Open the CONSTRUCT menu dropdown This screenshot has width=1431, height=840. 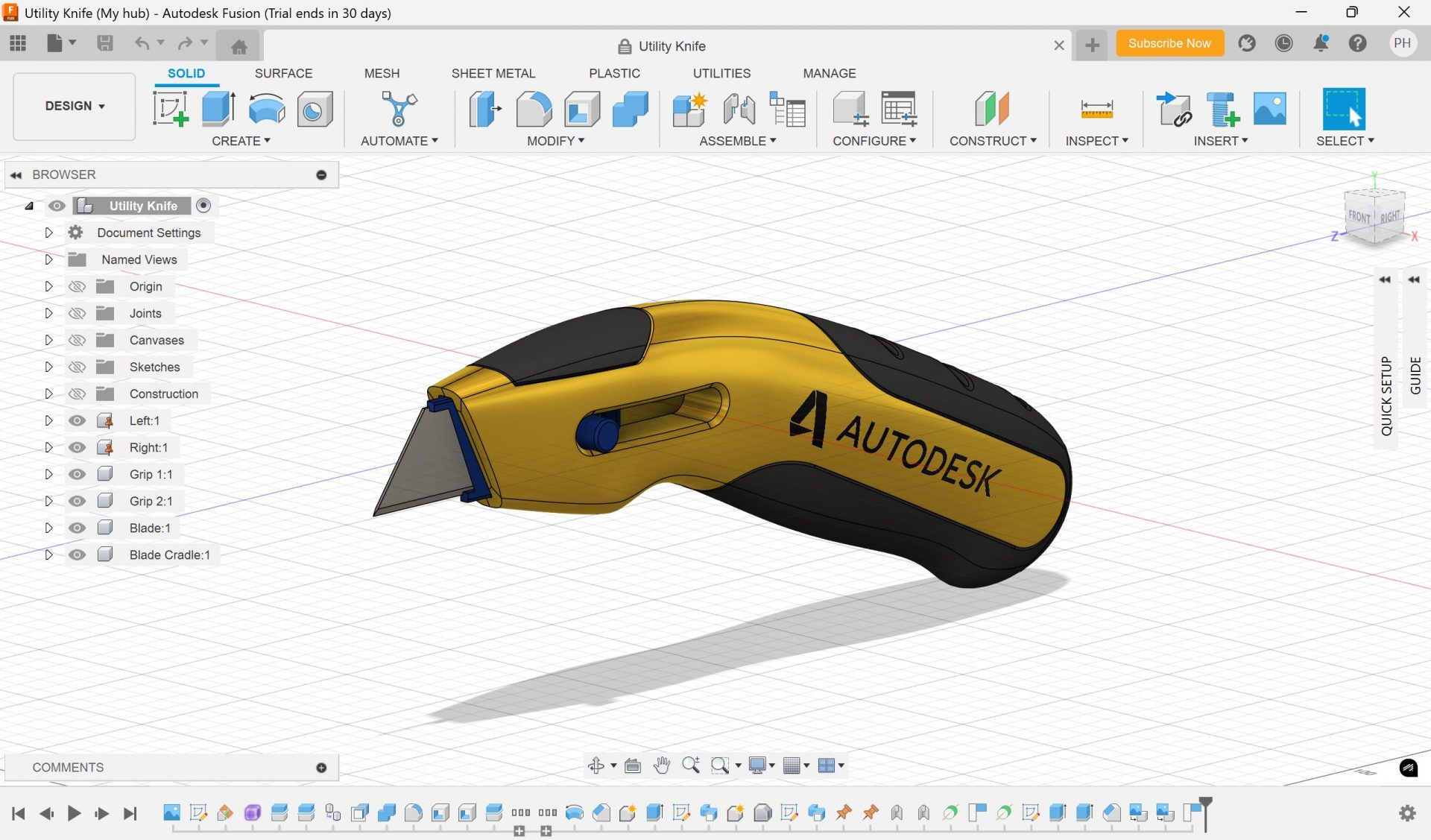click(x=992, y=140)
